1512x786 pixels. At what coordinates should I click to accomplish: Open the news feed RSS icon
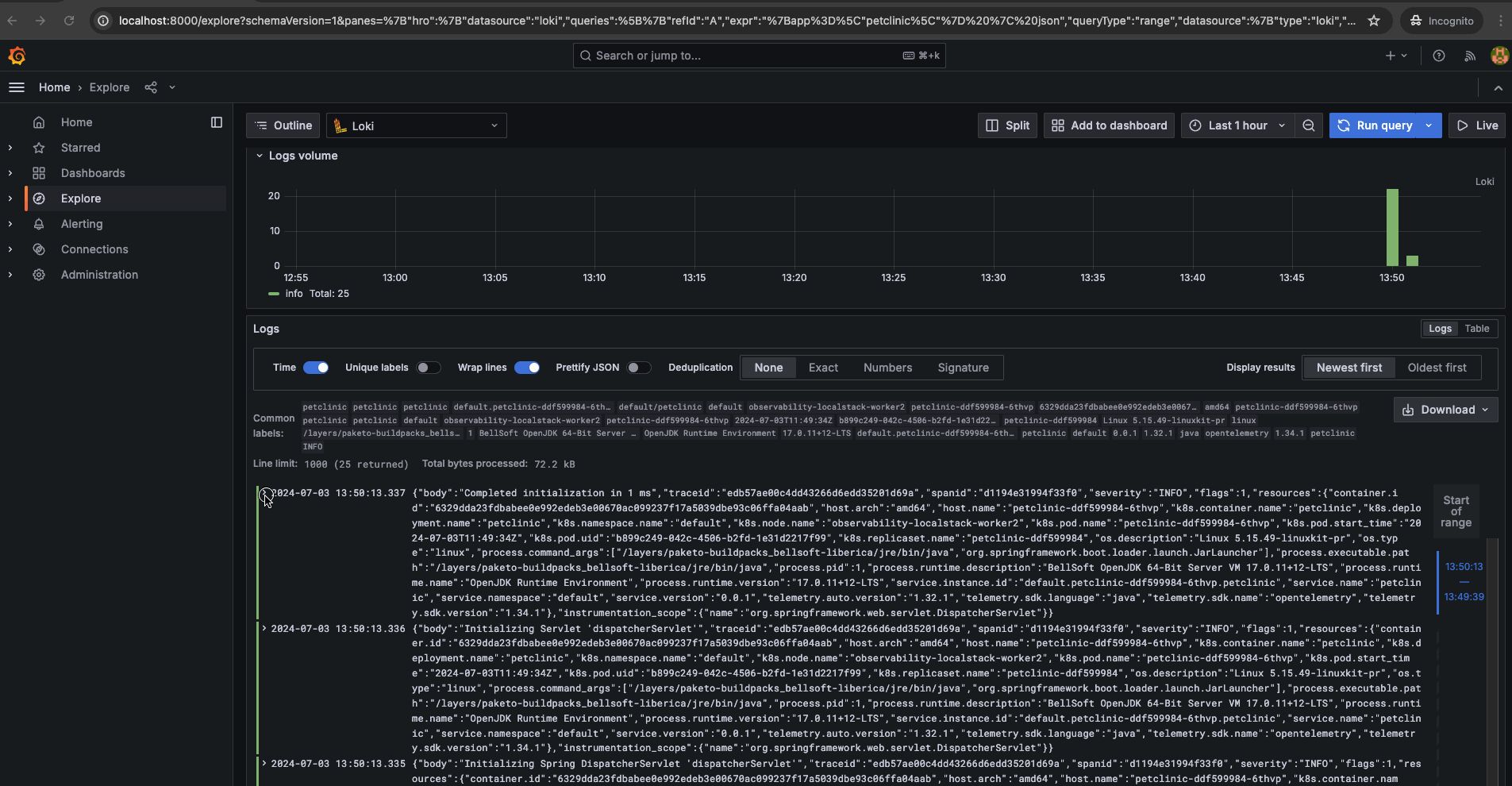tap(1470, 56)
